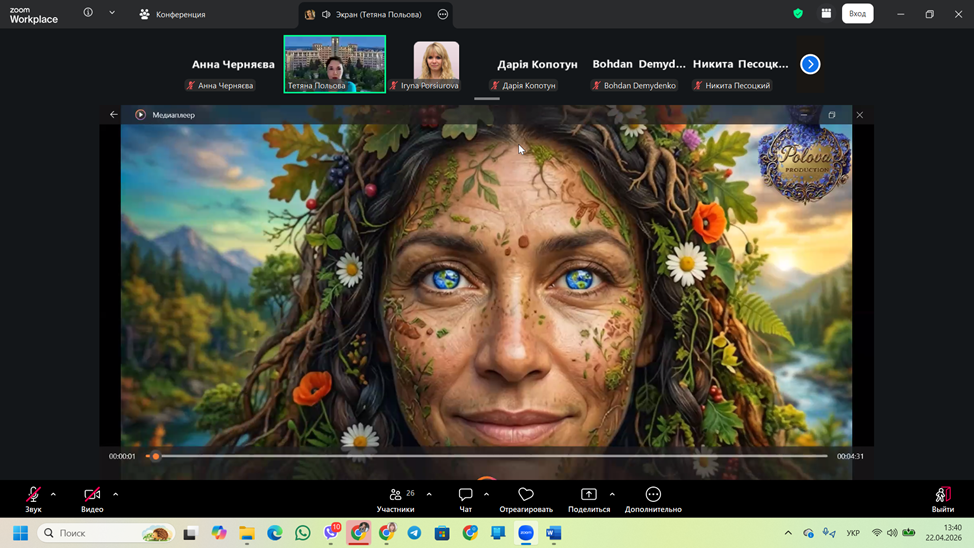Open the meeting info icon
974x548 pixels.
(x=88, y=12)
